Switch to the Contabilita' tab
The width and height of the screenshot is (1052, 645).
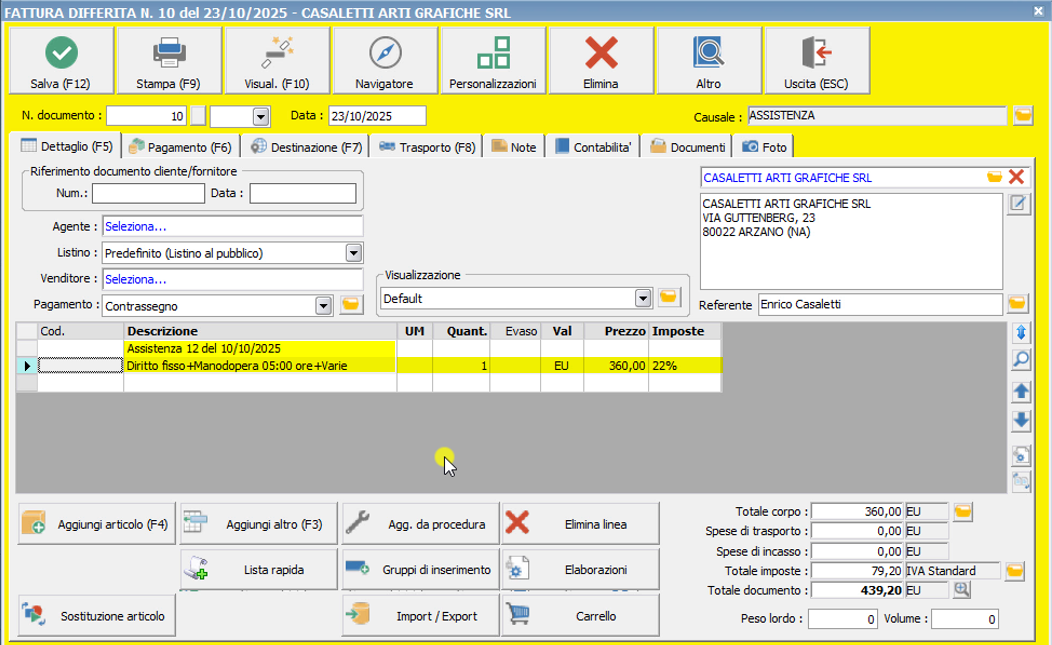point(594,147)
